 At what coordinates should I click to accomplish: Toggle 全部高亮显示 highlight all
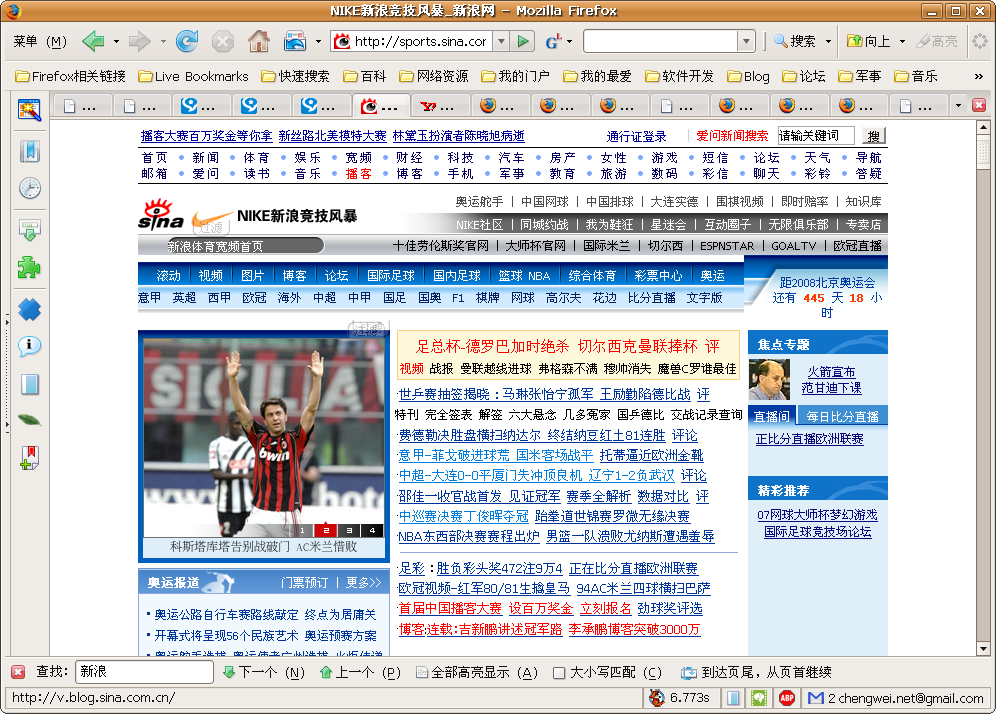pyautogui.click(x=477, y=673)
